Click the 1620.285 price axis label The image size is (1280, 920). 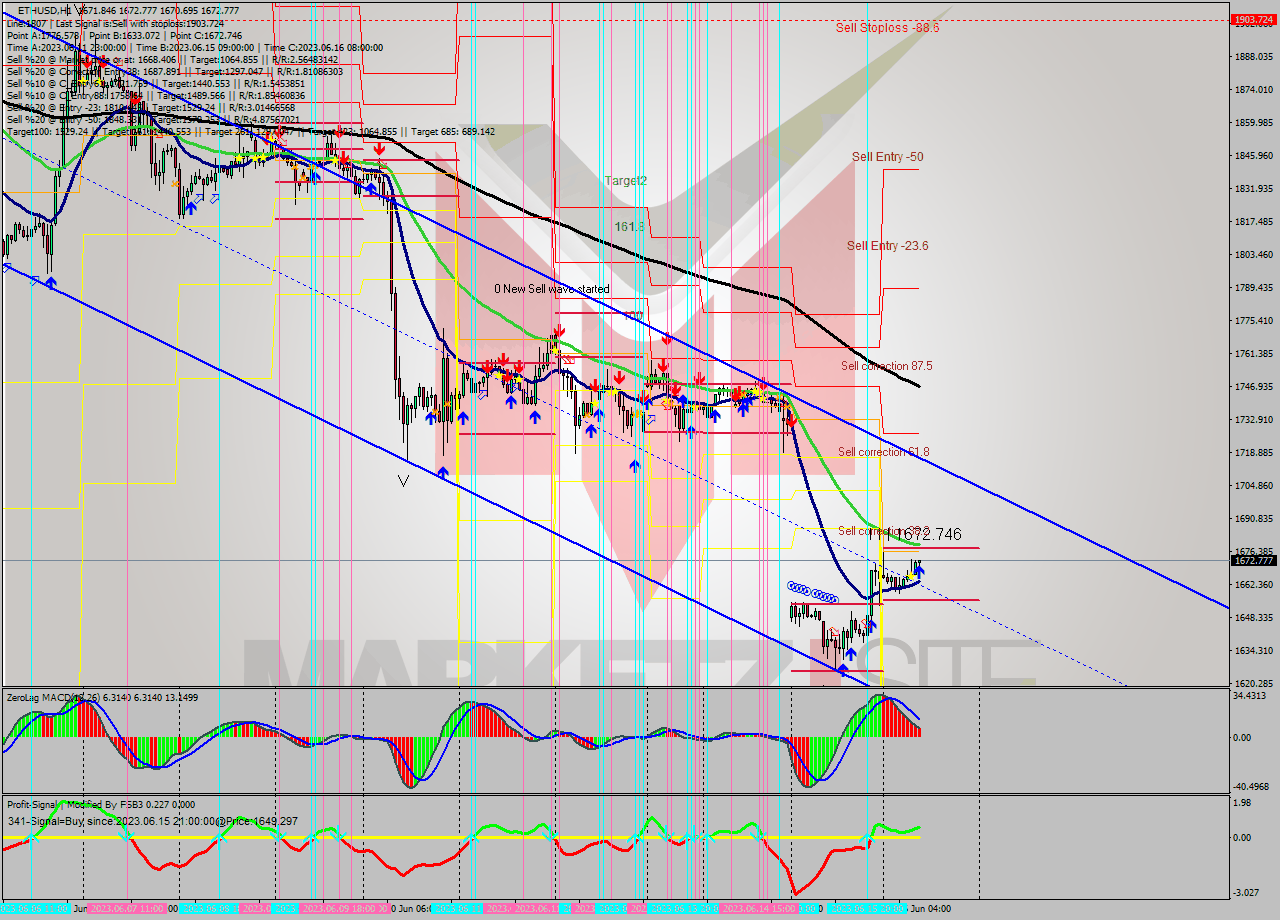click(1253, 684)
